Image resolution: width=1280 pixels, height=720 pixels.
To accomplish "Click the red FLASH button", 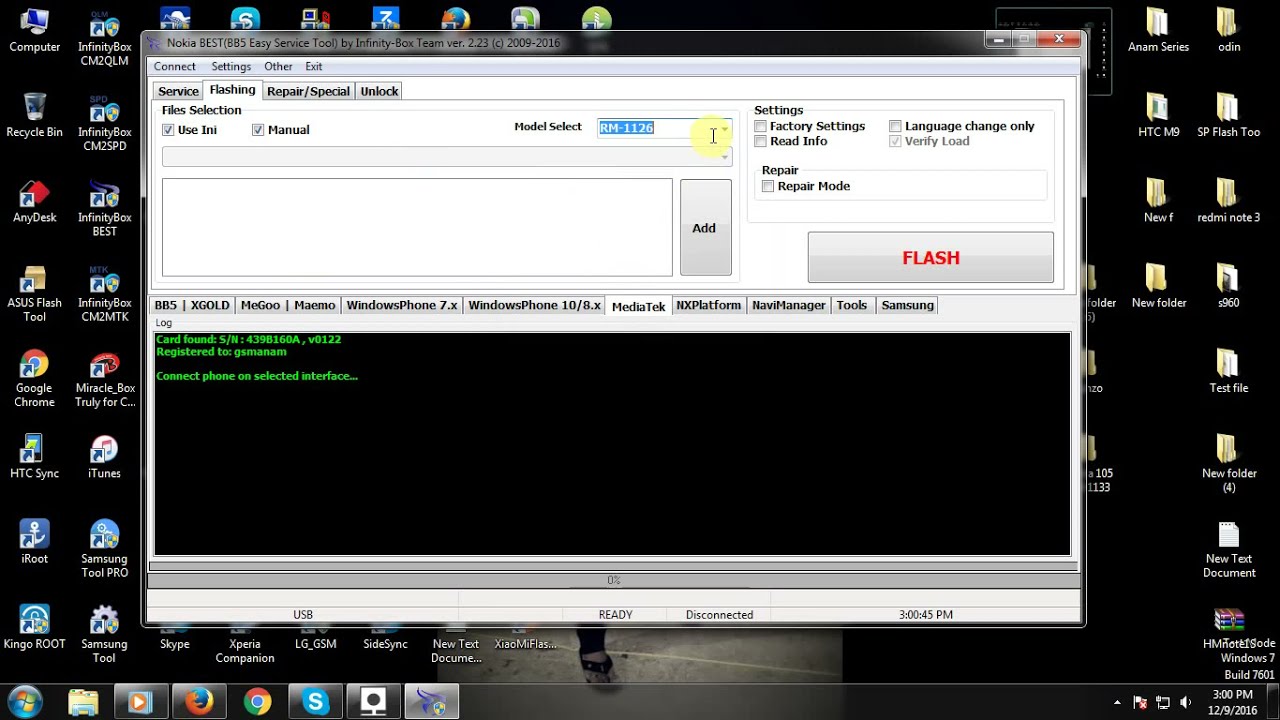I will (930, 258).
